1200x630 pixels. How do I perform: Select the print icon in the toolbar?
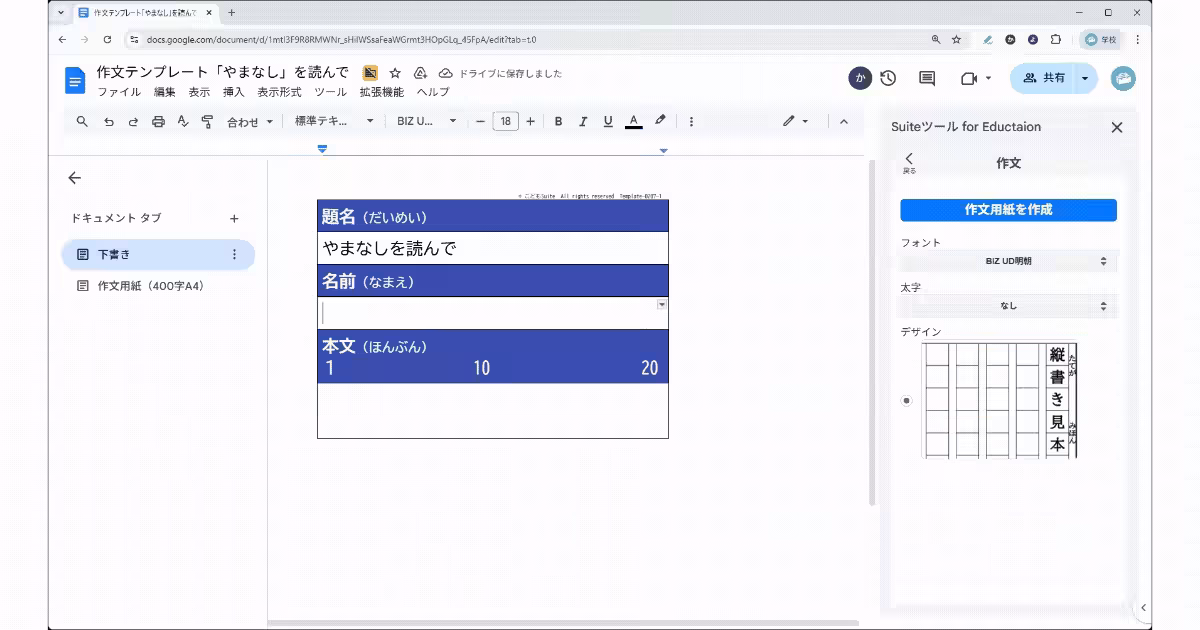pyautogui.click(x=158, y=121)
